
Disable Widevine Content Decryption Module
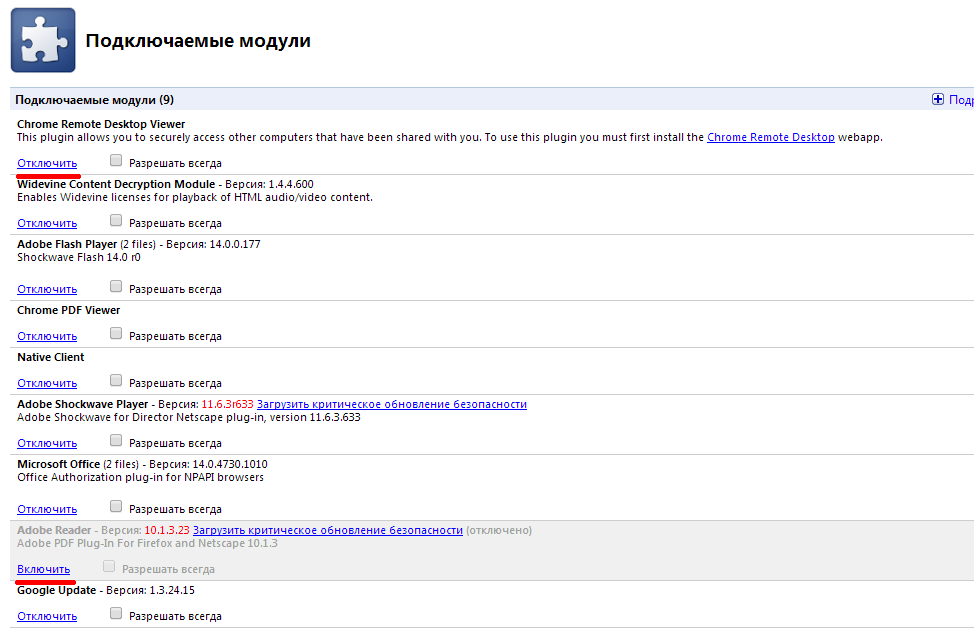[47, 223]
